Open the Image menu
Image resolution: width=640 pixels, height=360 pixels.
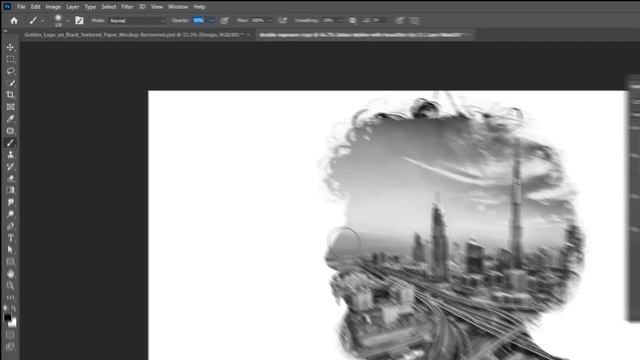click(53, 7)
